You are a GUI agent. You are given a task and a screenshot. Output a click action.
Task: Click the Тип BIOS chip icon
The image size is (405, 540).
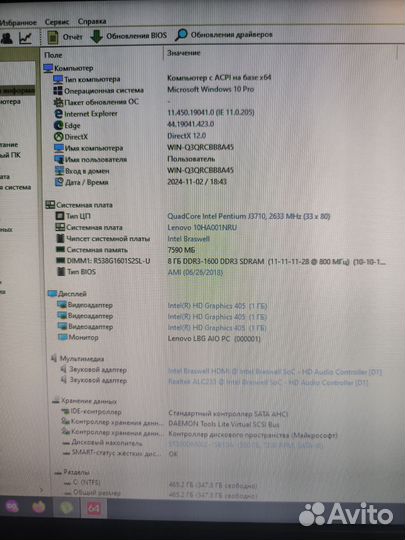61,272
